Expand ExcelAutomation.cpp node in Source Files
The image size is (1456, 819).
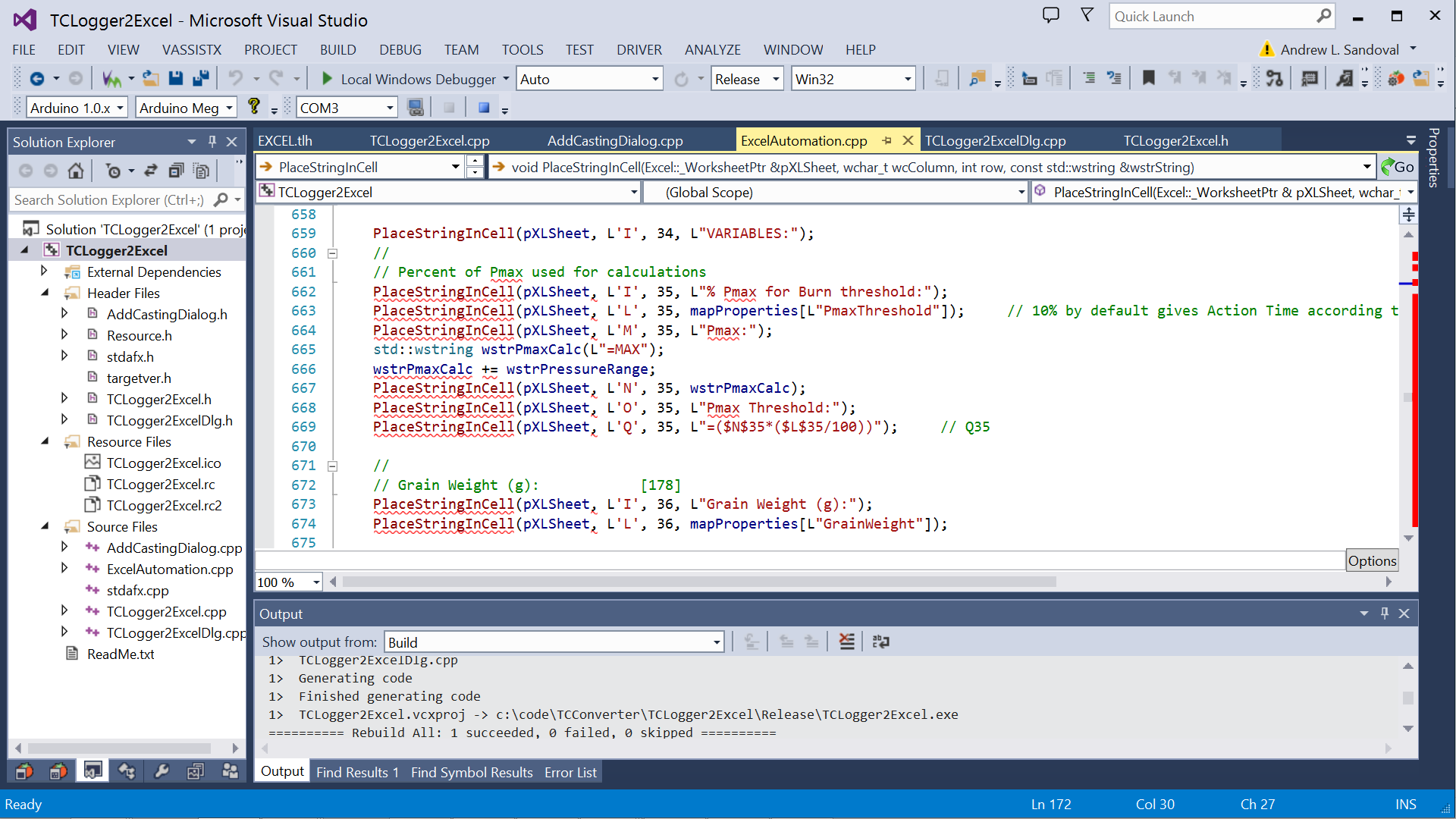click(64, 568)
